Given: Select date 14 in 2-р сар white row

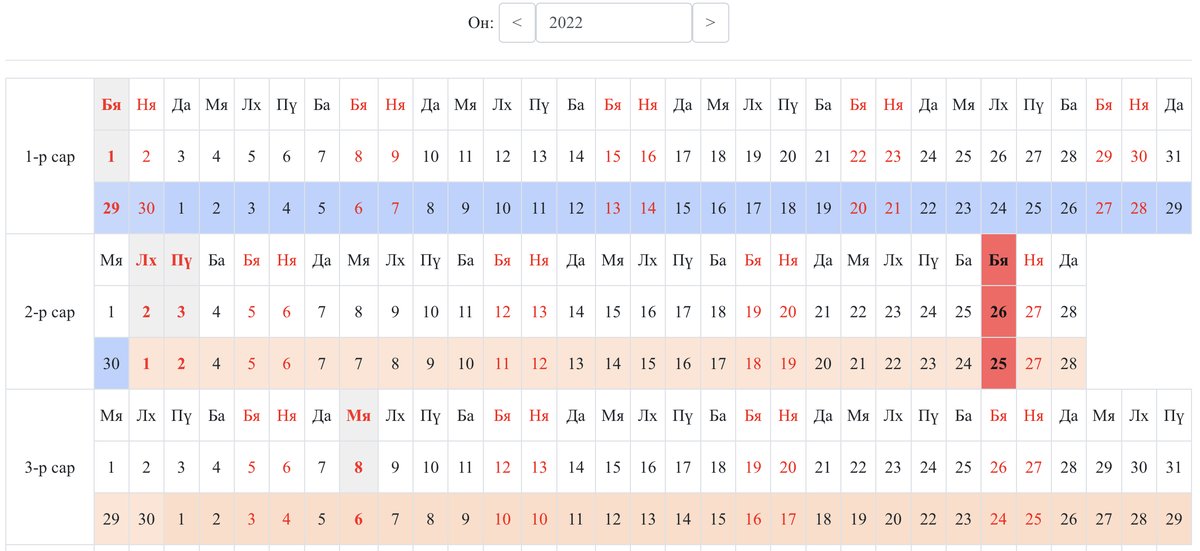Looking at the screenshot, I should (575, 312).
